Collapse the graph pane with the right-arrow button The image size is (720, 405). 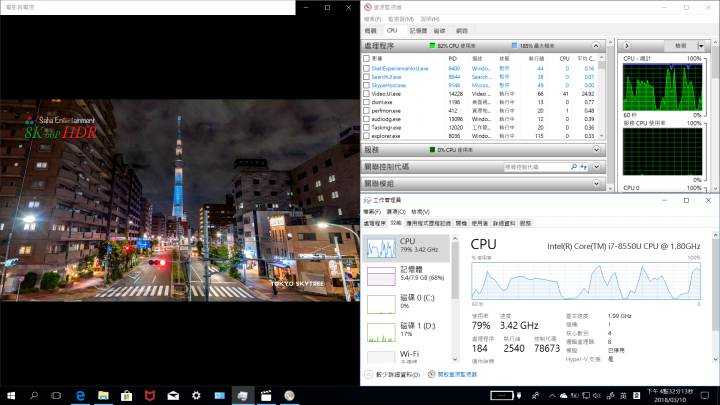coord(626,45)
